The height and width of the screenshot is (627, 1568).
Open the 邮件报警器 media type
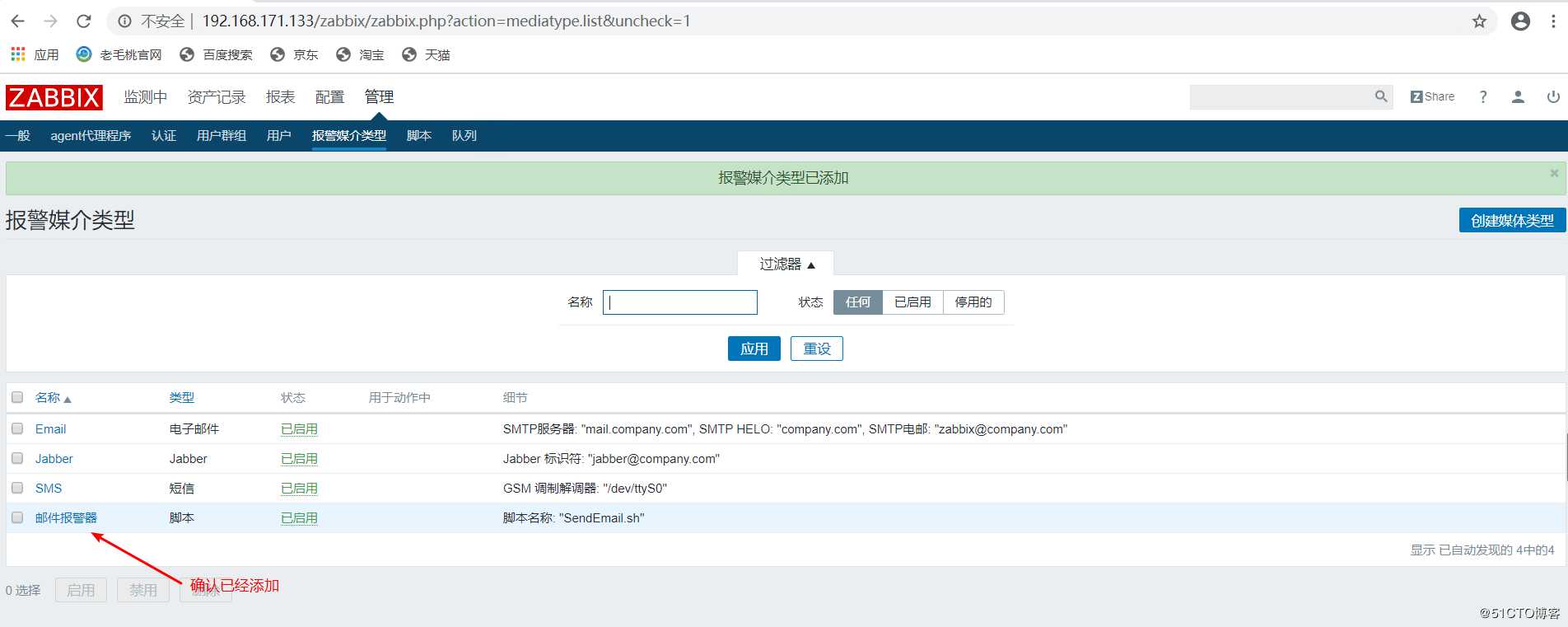pyautogui.click(x=66, y=518)
